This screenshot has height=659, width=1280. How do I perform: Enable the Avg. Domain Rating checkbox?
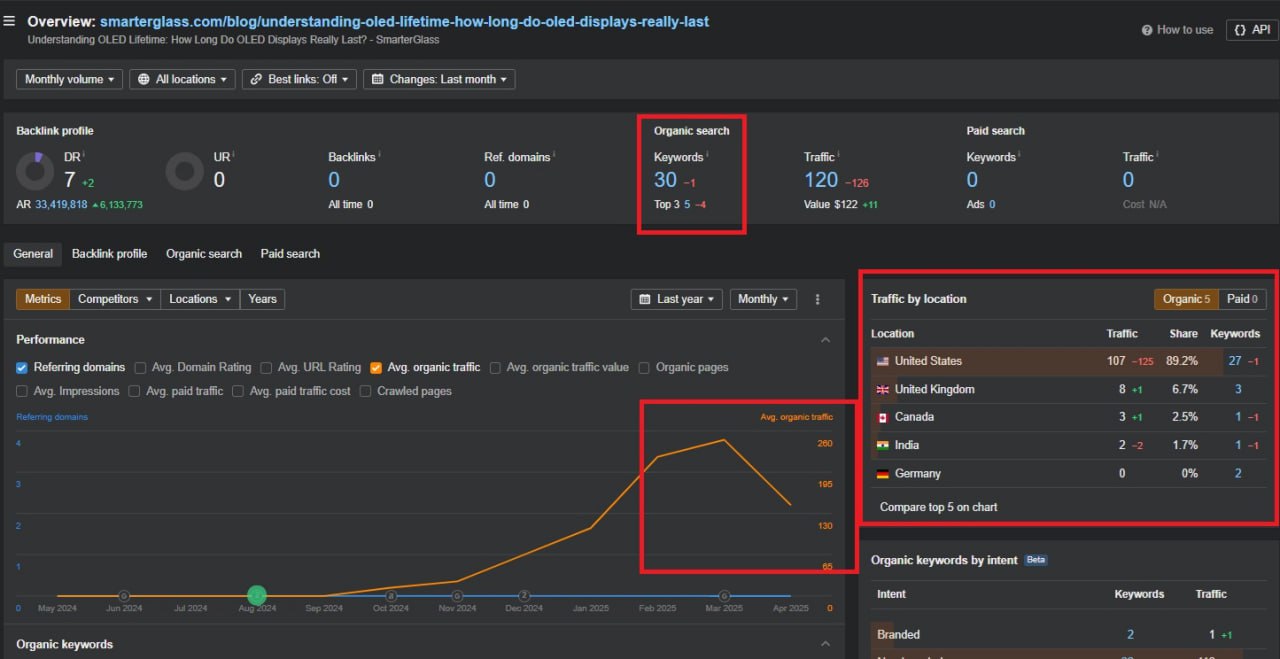coord(140,367)
